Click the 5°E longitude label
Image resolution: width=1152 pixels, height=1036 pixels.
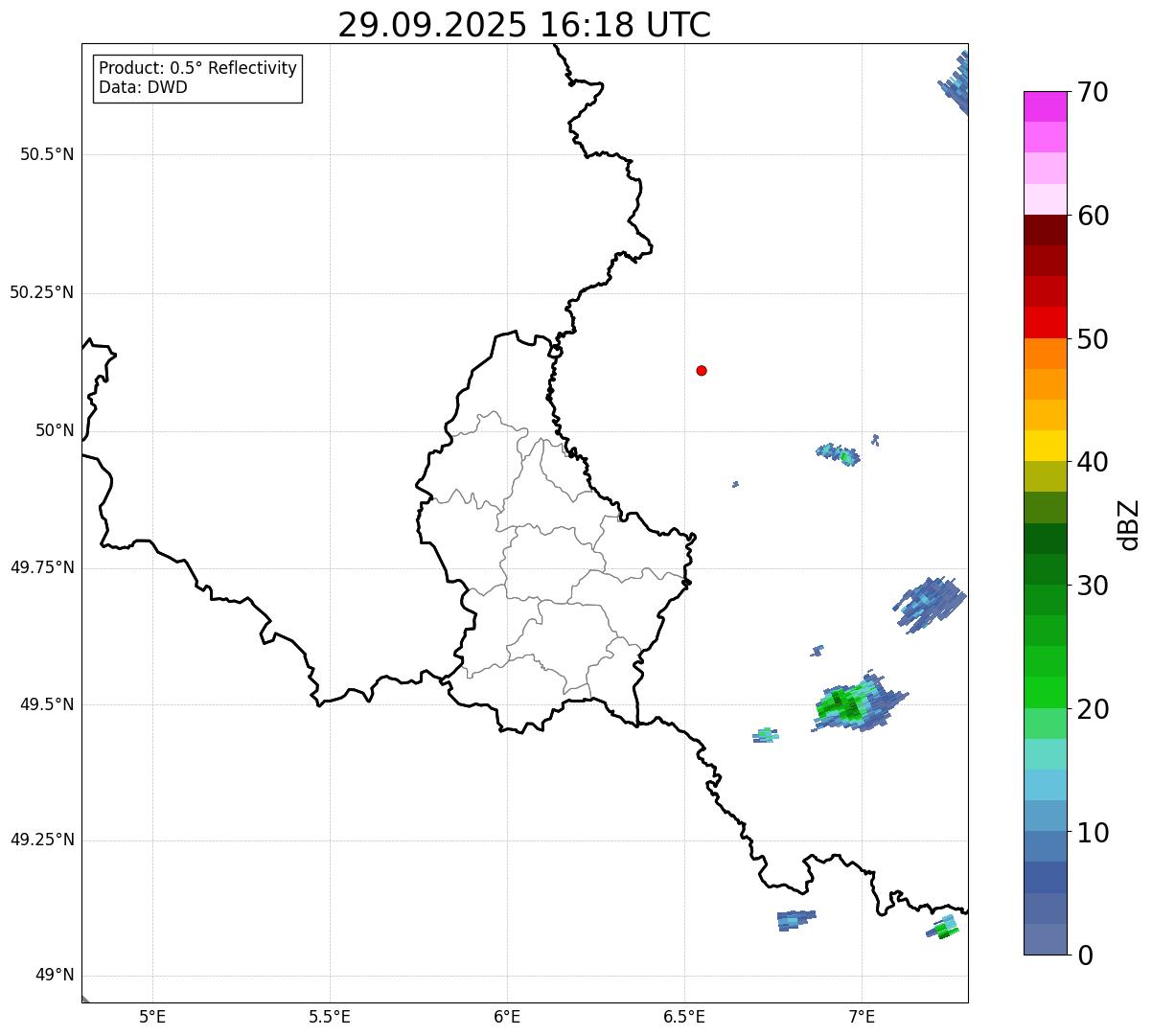(x=152, y=1016)
